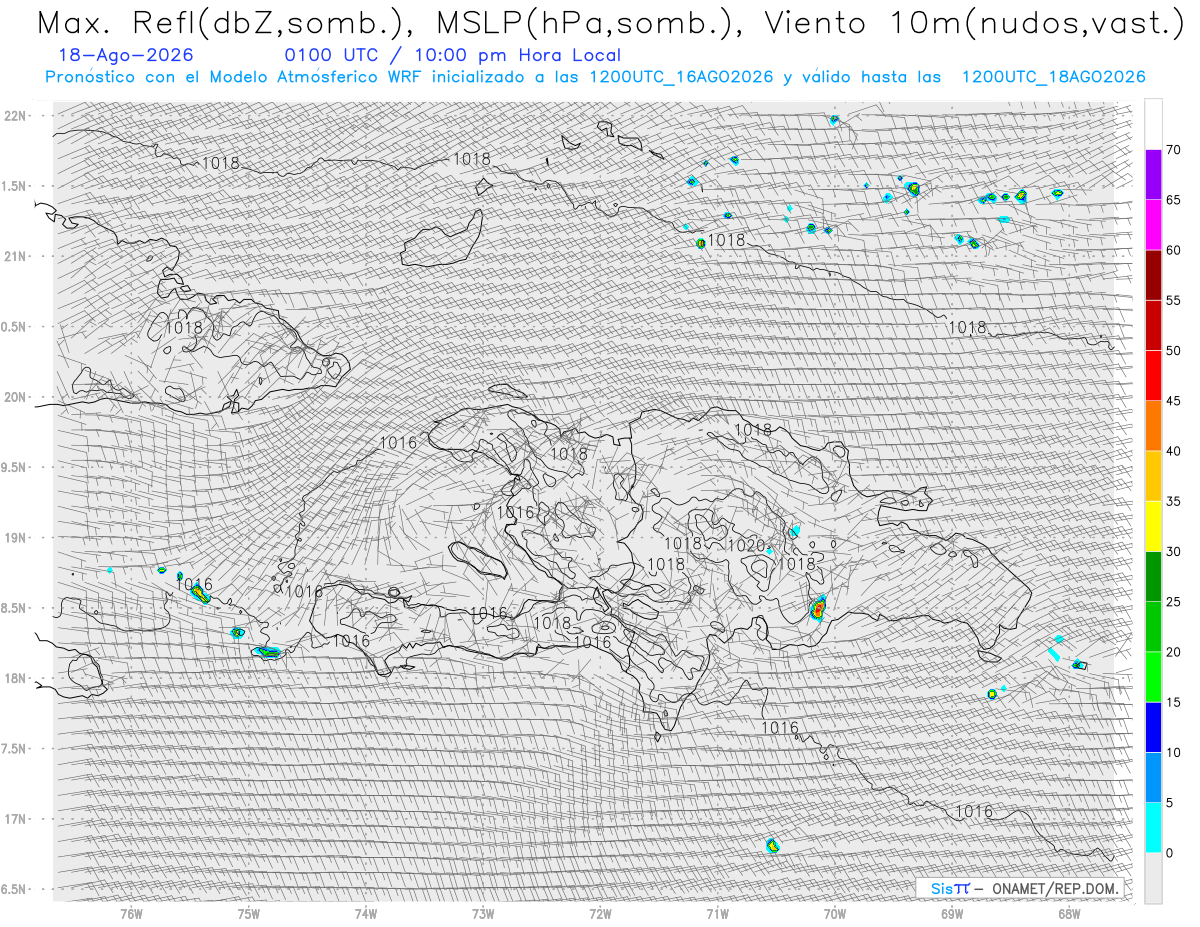Image resolution: width=1200 pixels, height=927 pixels.
Task: Click the '76W' longitude label
Action: [x=131, y=912]
